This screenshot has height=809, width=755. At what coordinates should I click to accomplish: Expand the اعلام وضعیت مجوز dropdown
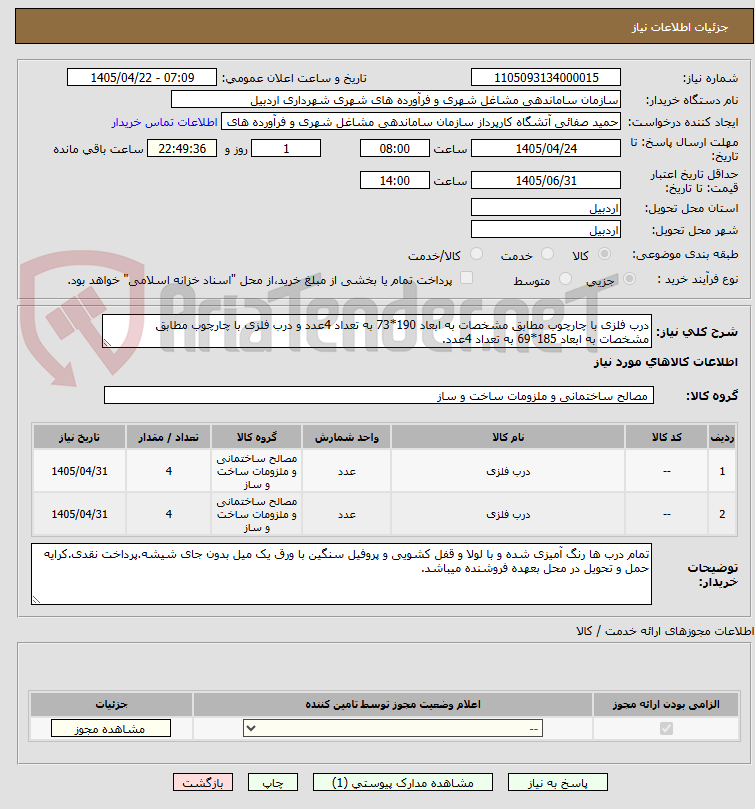tap(393, 729)
